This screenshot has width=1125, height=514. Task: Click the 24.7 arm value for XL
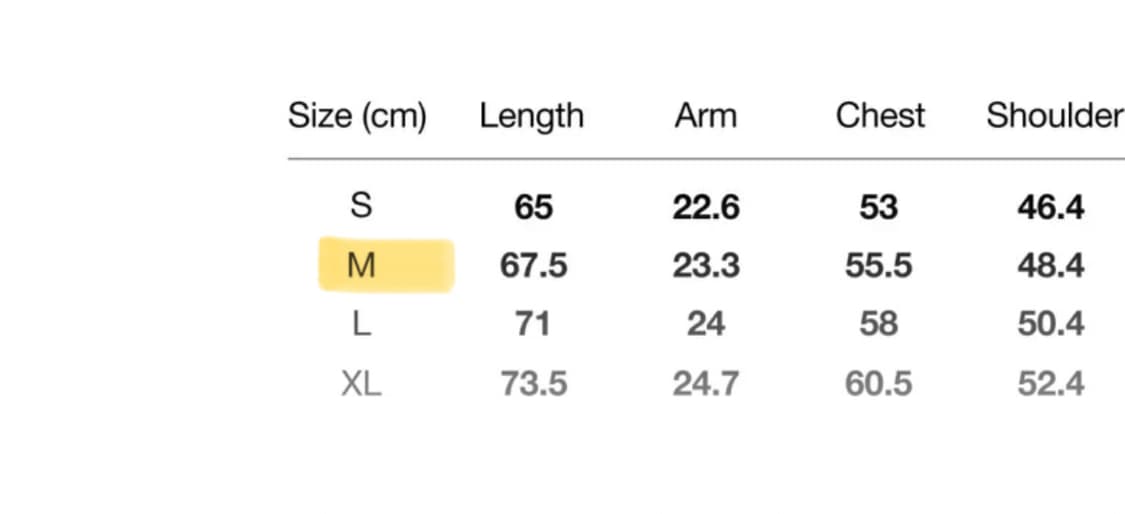tap(706, 384)
